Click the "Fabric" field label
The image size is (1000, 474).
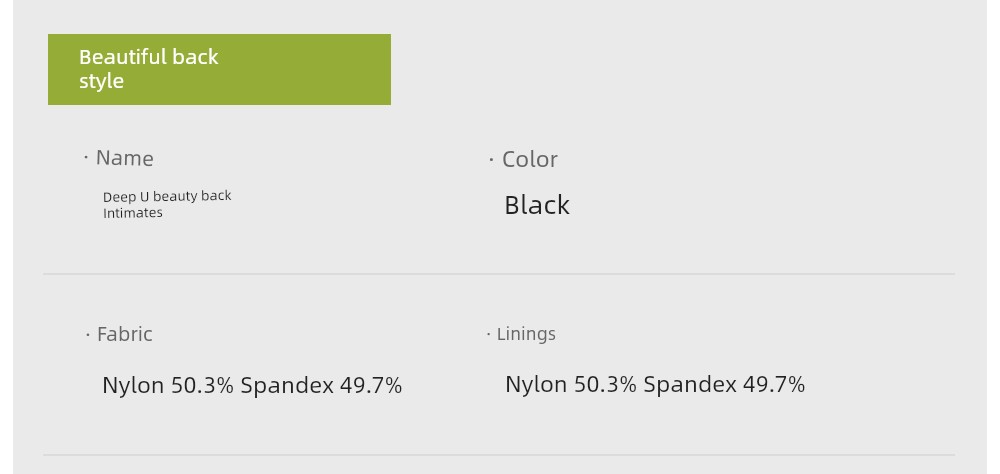(125, 334)
